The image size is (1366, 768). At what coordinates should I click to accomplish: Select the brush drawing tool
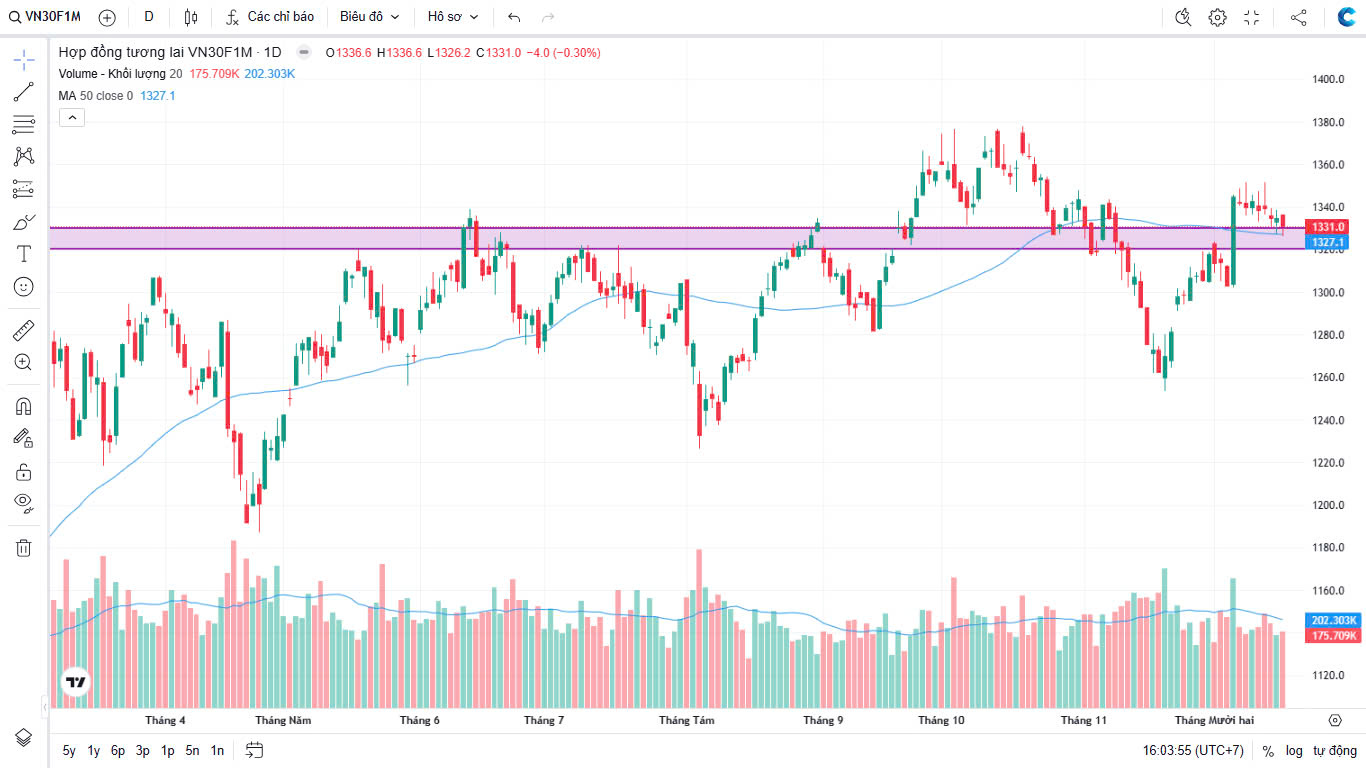pos(24,221)
